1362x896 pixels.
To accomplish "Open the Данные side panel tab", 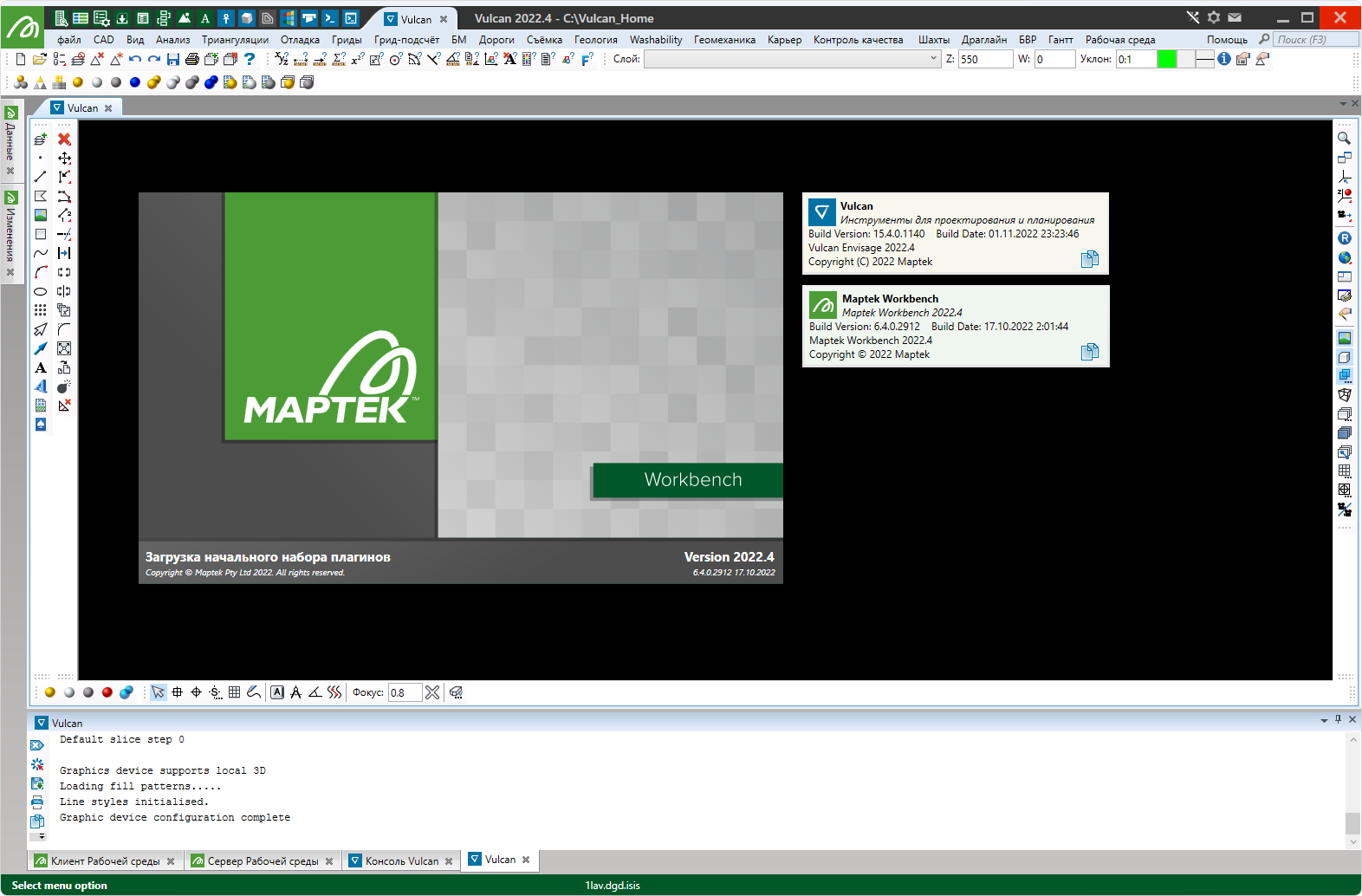I will tap(10, 140).
